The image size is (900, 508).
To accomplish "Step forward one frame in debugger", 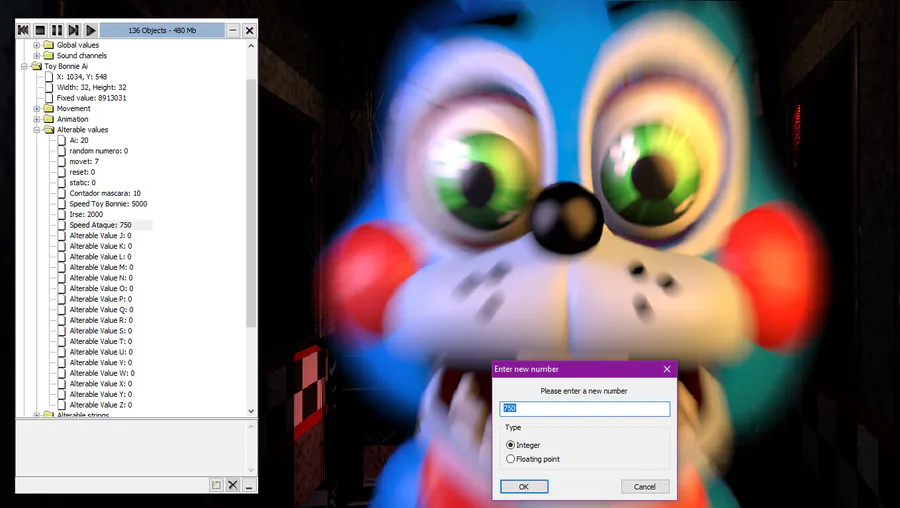I will [73, 30].
